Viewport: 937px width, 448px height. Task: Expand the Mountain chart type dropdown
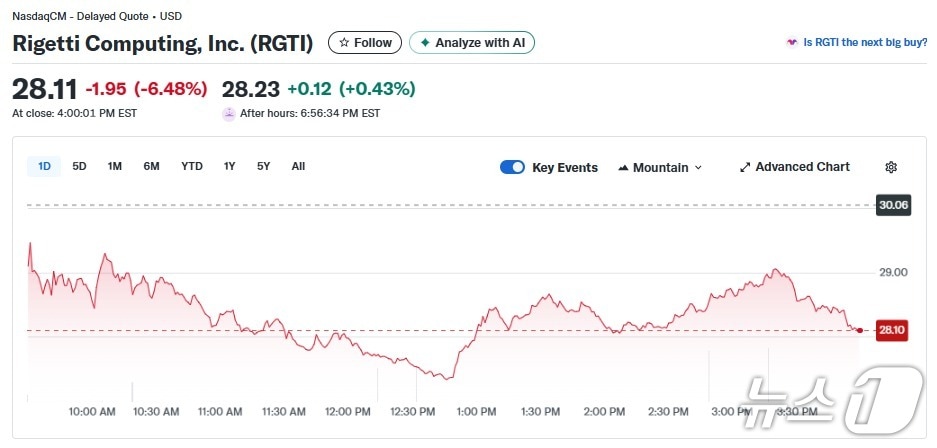pos(697,167)
